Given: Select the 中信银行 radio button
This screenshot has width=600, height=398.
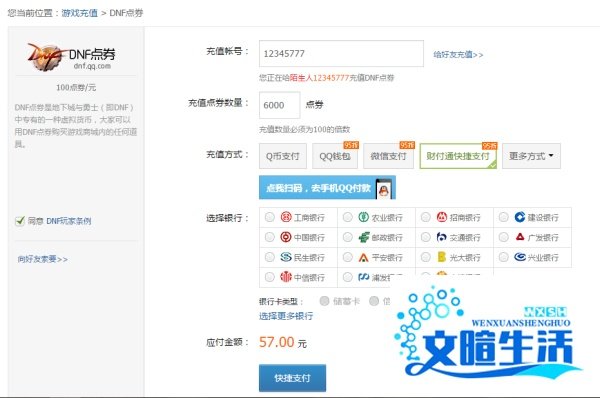Looking at the screenshot, I should click(270, 277).
